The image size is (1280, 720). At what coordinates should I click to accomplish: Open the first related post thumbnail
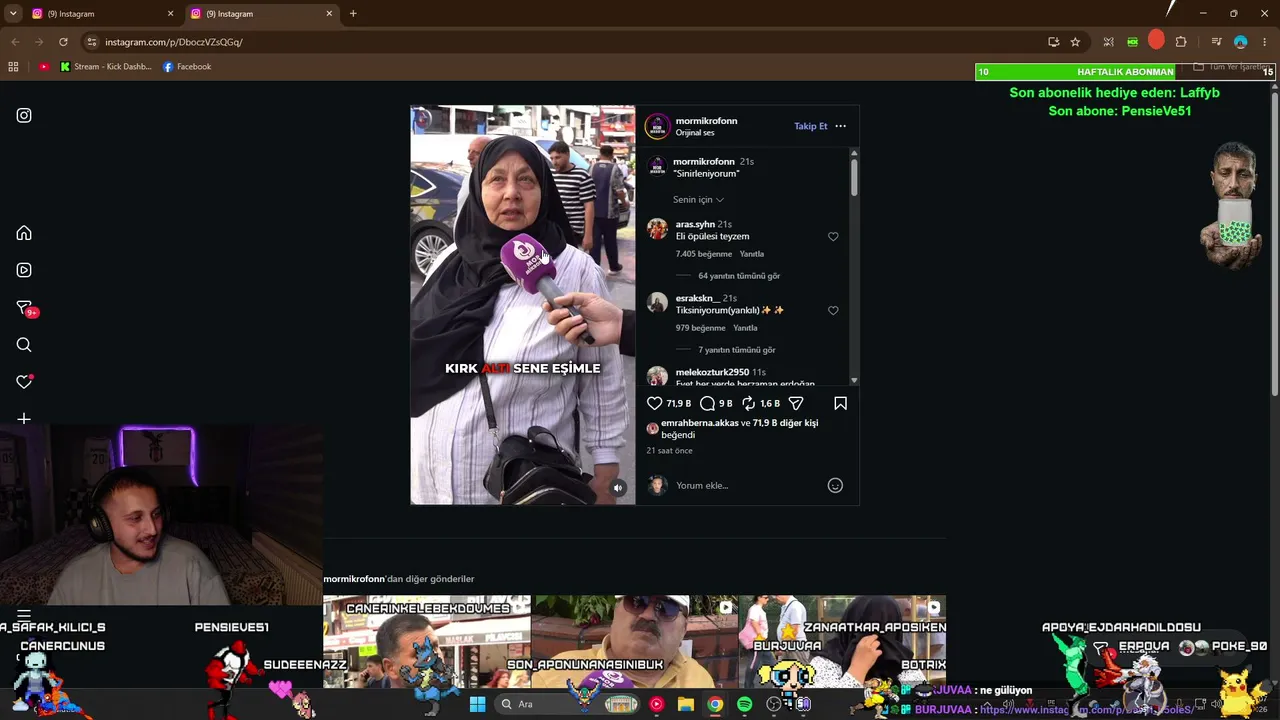point(427,642)
